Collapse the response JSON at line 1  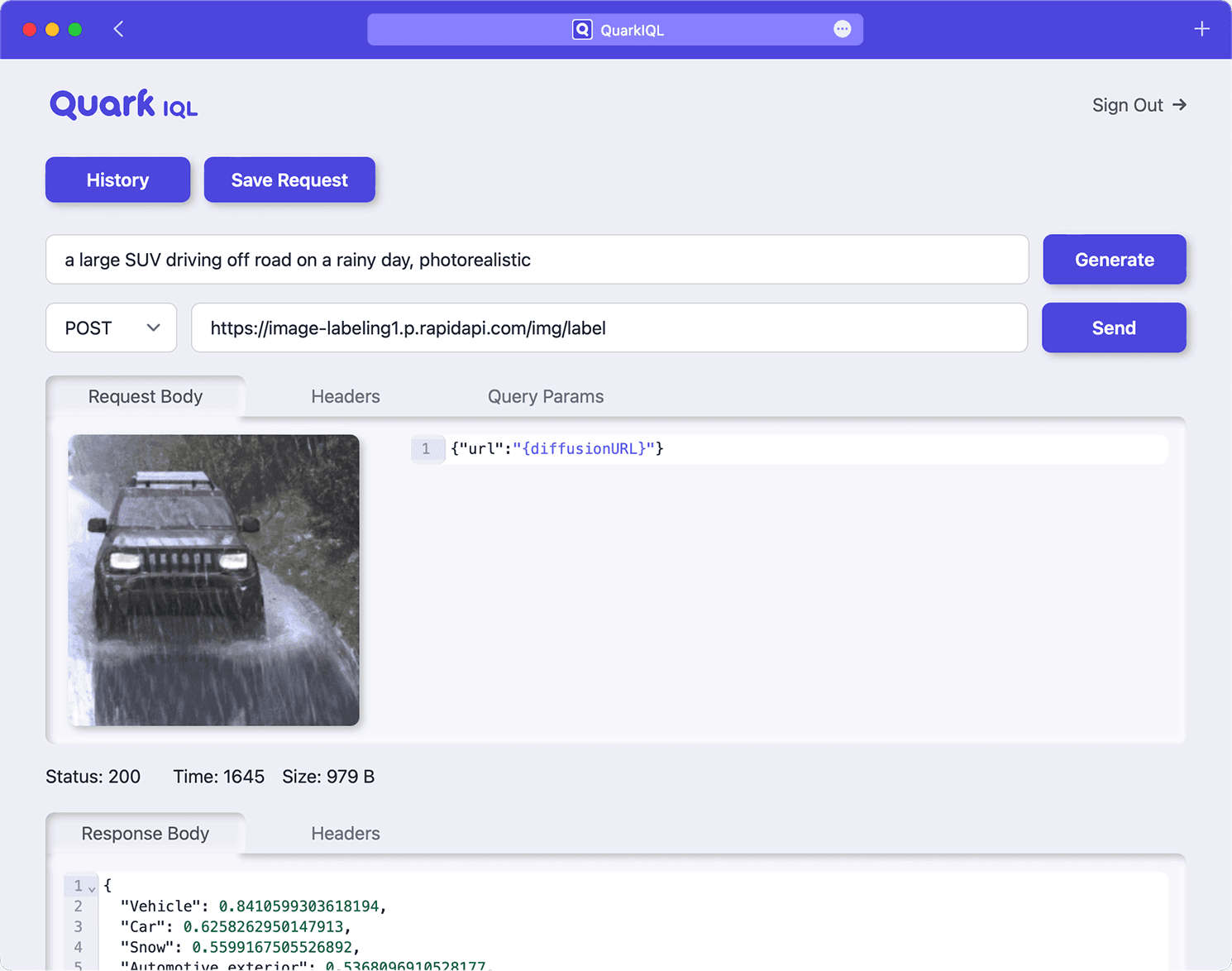coord(92,887)
